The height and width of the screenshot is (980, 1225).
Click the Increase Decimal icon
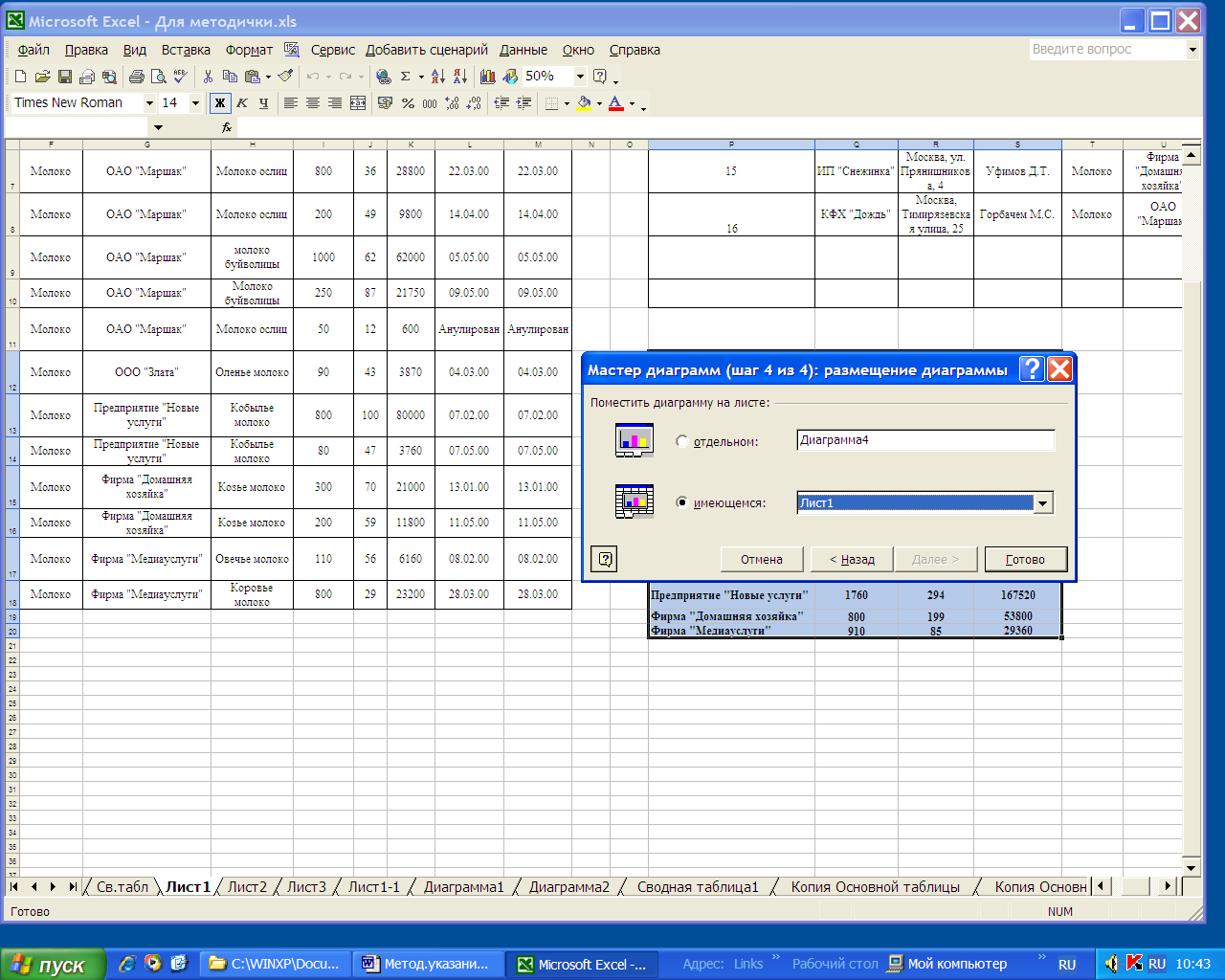point(452,103)
